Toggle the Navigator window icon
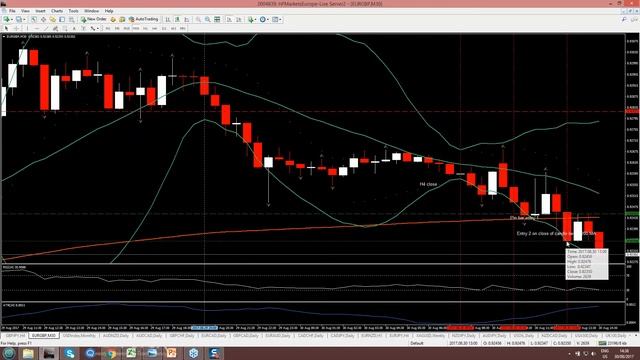640x360 pixels. point(53,19)
